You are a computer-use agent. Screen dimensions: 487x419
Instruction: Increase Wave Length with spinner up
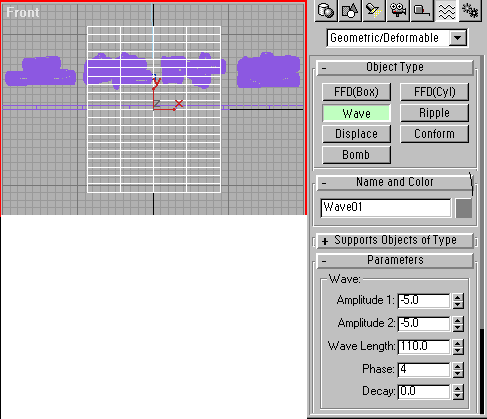(x=458, y=343)
